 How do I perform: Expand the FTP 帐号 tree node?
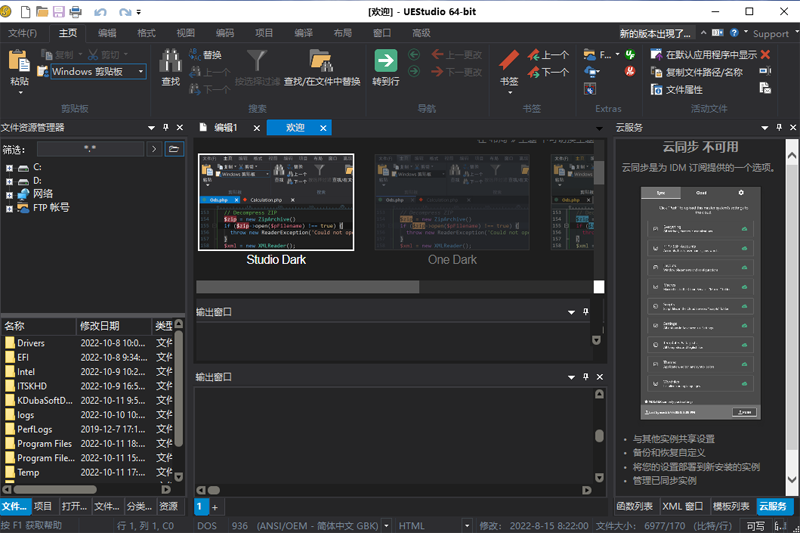pos(9,208)
